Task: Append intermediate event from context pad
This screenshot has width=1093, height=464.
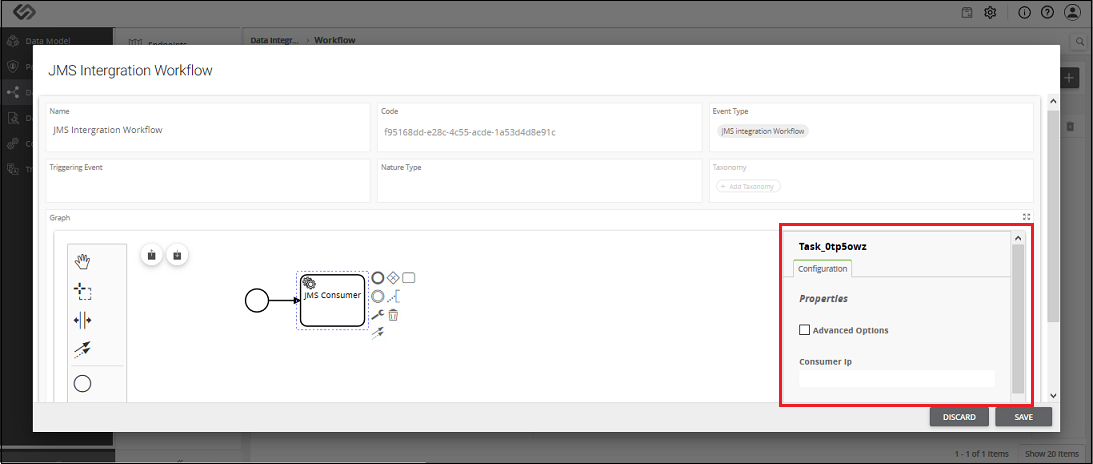Action: pyautogui.click(x=378, y=296)
